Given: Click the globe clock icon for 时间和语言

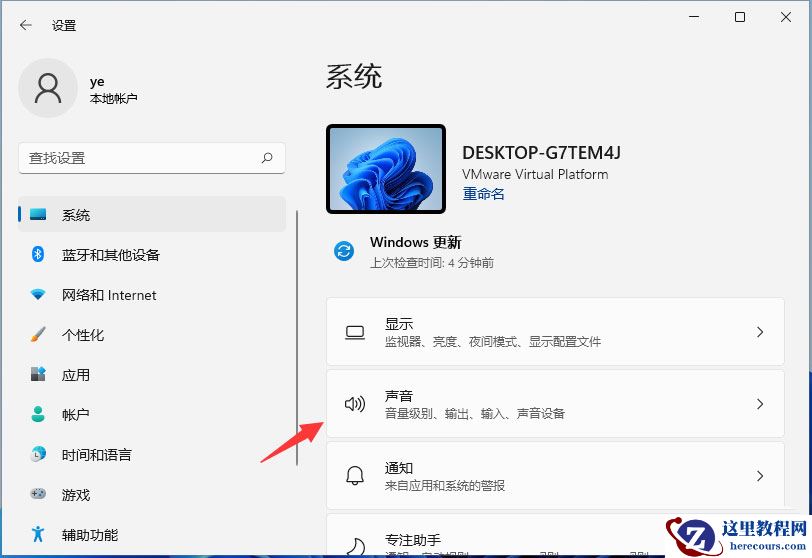Looking at the screenshot, I should point(38,454).
